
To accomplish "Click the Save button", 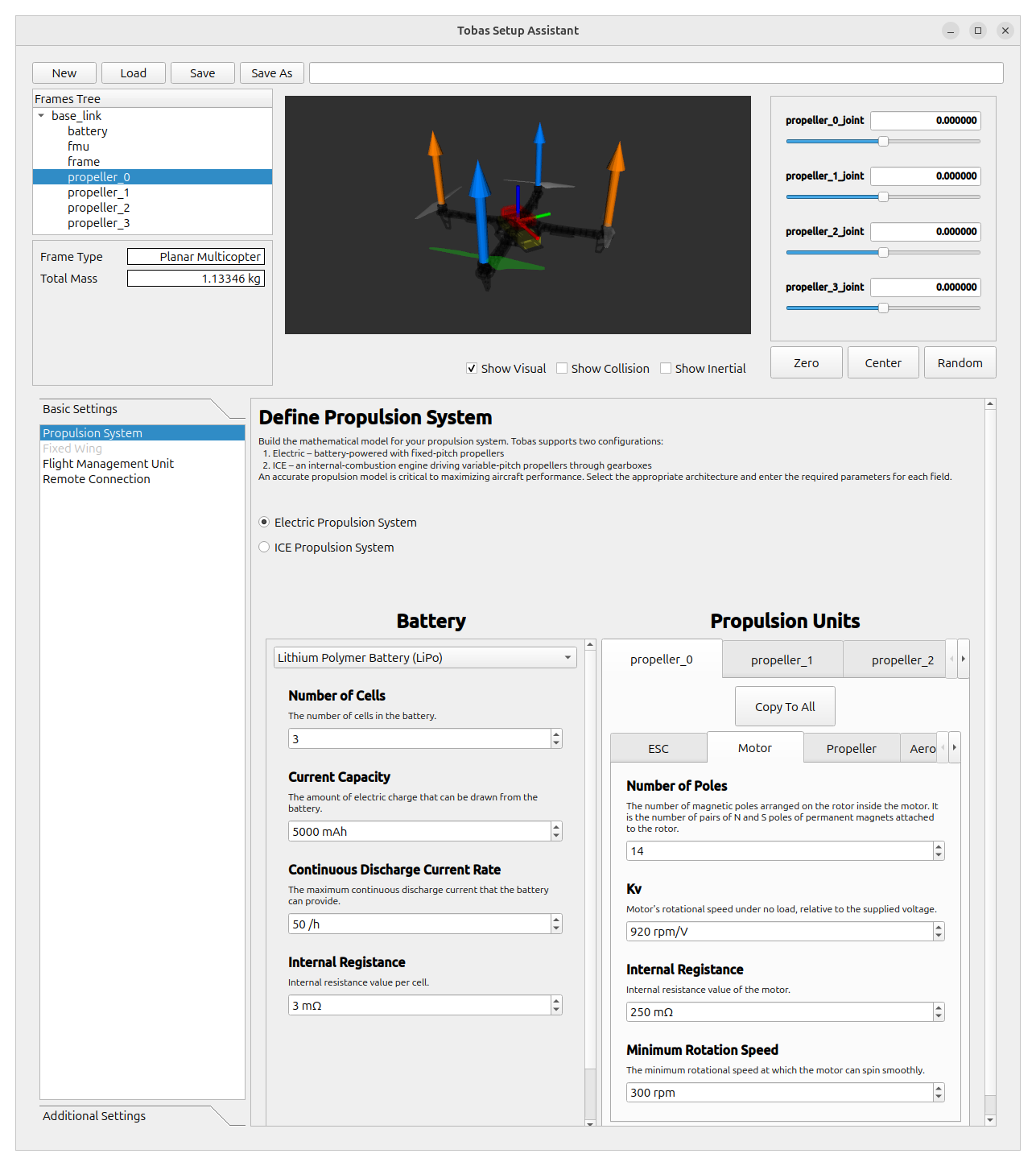I will pos(203,73).
